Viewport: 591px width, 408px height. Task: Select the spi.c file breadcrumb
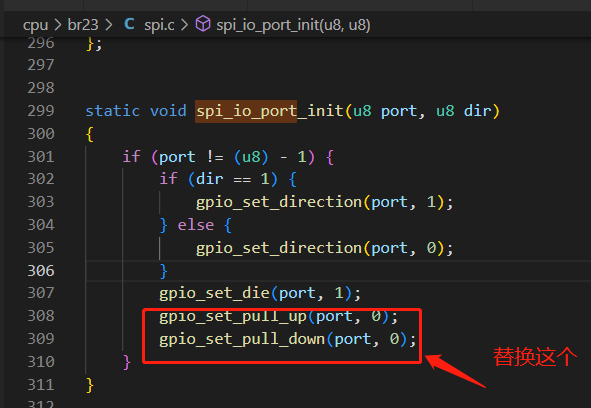tap(159, 25)
